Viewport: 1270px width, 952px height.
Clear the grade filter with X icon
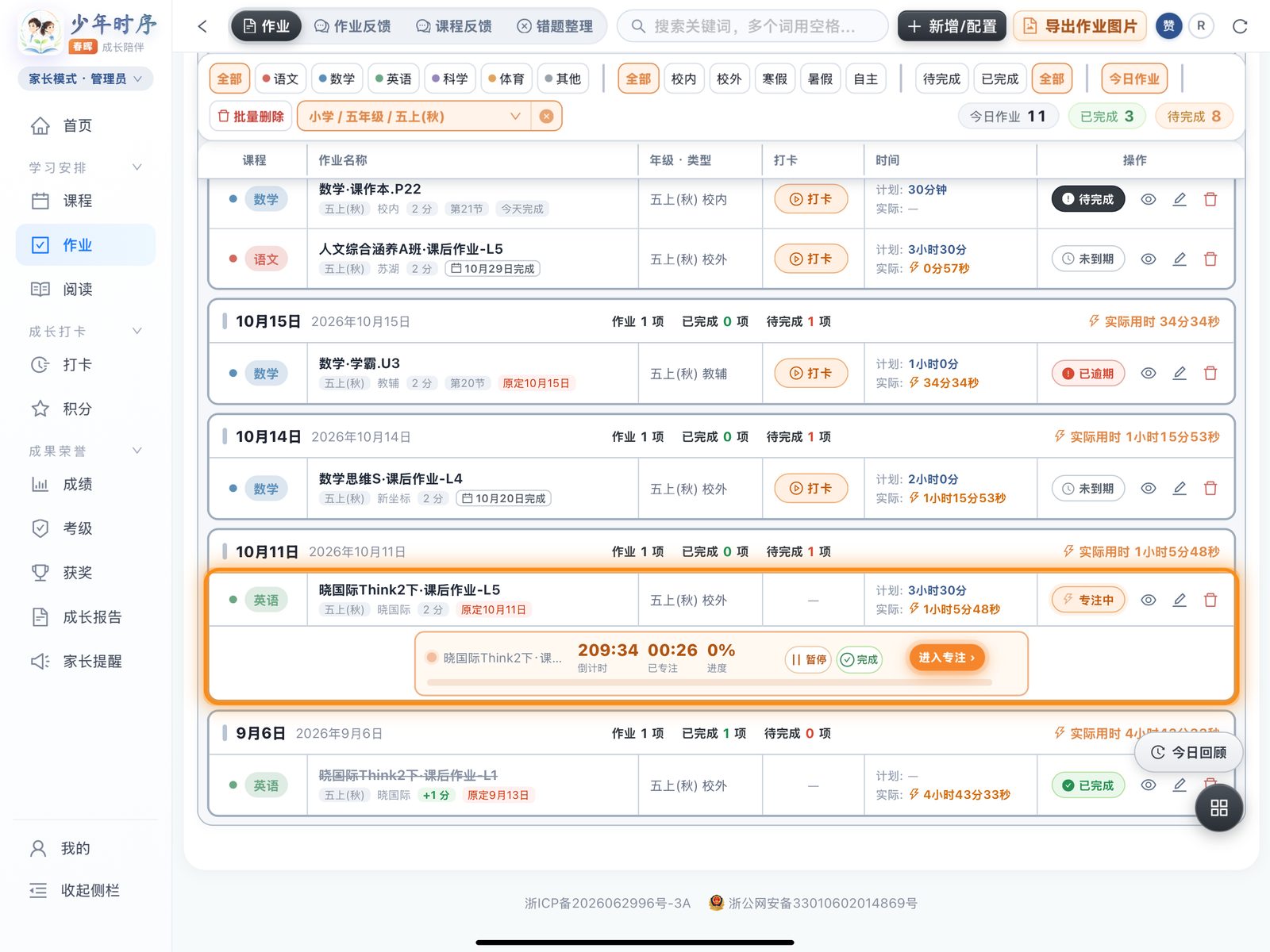(546, 117)
